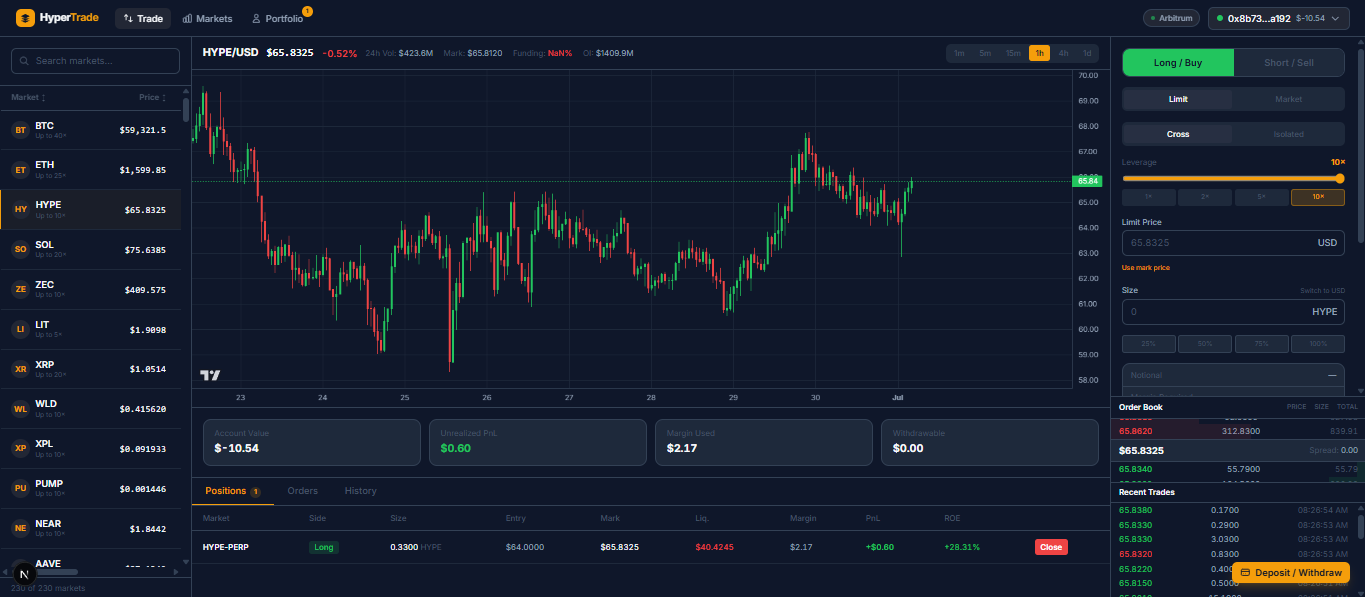The height and width of the screenshot is (597, 1365).
Task: Click the card icon on Deposit / Withdraw
Action: [x=1245, y=573]
